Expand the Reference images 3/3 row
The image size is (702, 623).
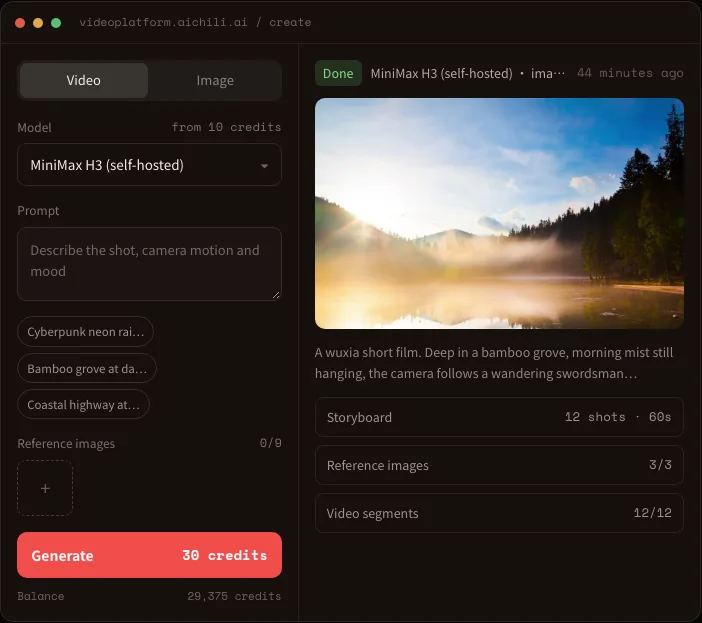coord(499,465)
